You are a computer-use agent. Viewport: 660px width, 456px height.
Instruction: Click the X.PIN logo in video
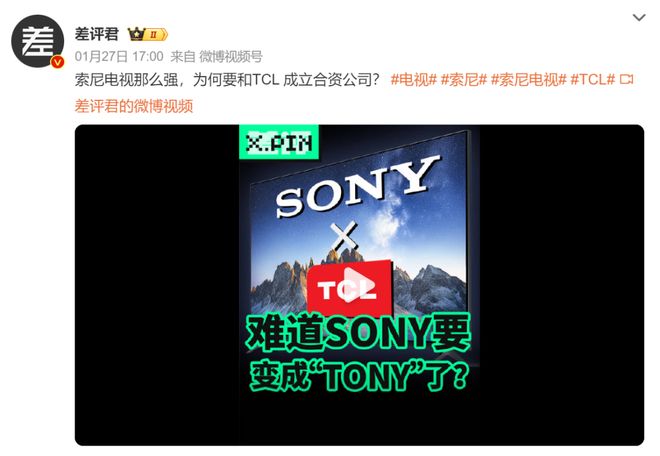(x=279, y=143)
